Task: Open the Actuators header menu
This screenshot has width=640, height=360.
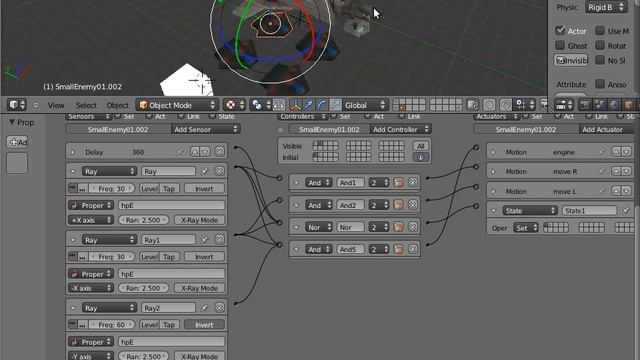Action: [496, 116]
